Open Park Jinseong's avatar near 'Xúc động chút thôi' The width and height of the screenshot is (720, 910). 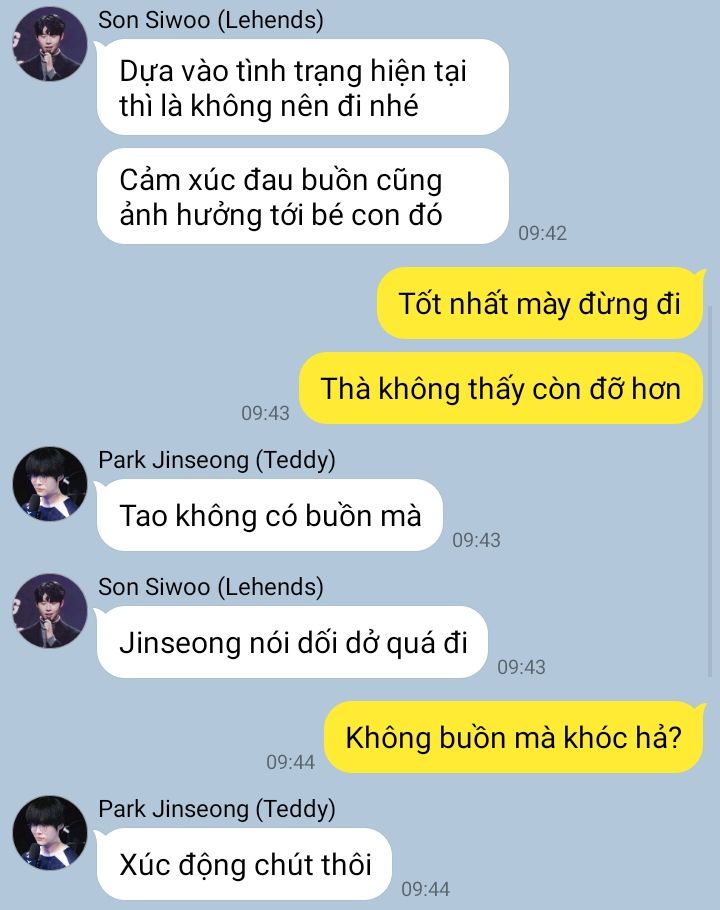[50, 832]
